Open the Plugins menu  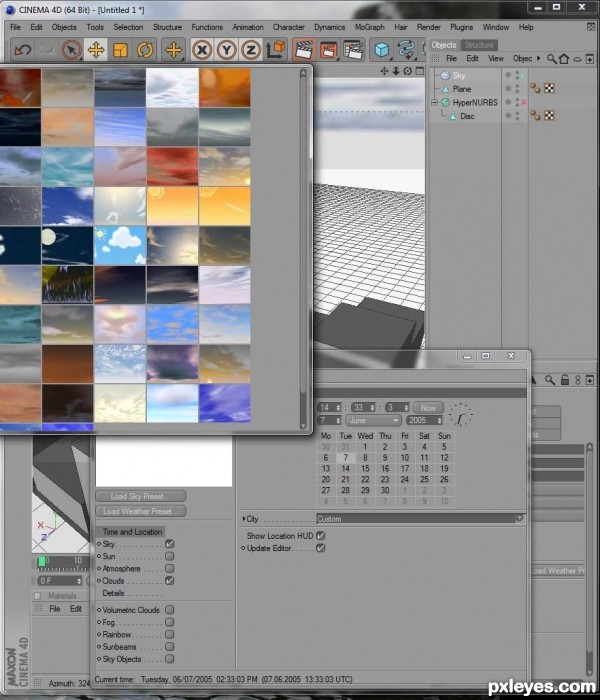(462, 27)
